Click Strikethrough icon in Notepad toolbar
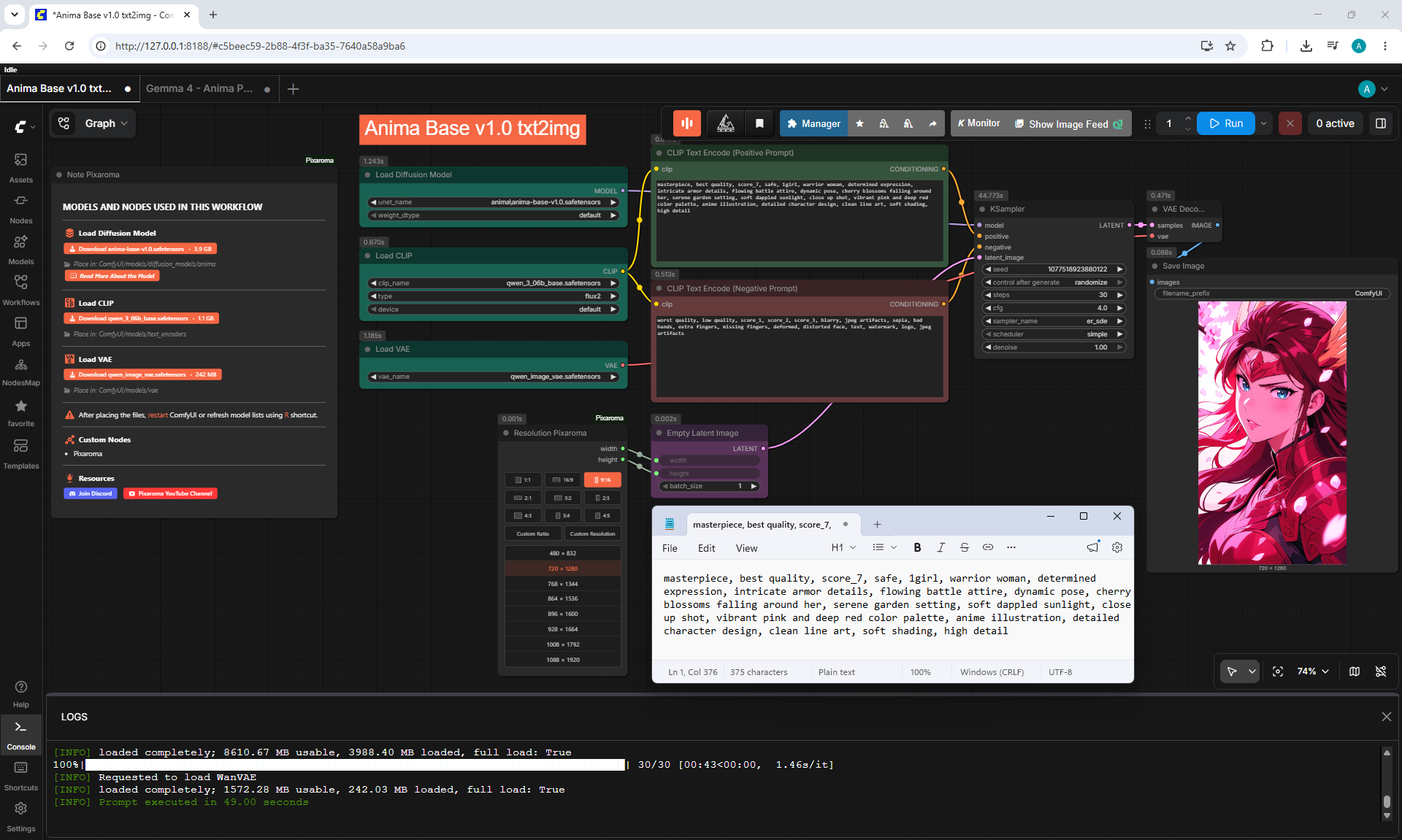This screenshot has width=1402, height=840. [x=964, y=547]
